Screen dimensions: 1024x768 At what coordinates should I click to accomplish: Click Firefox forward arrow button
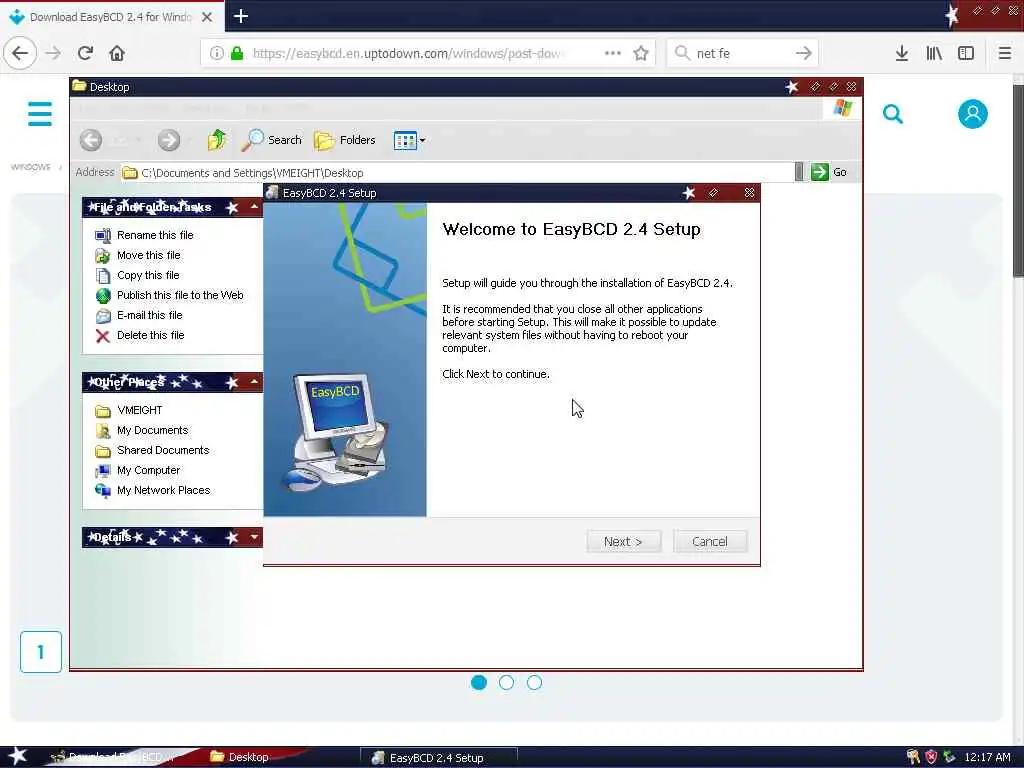(53, 53)
